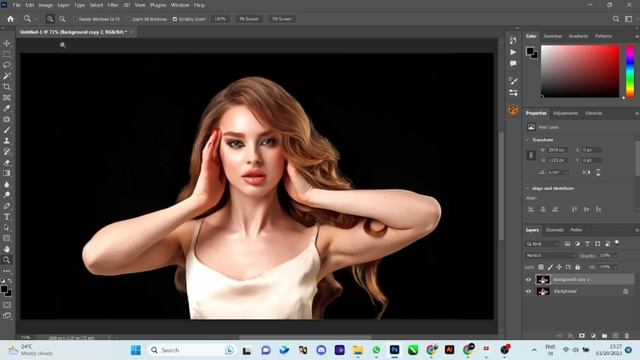This screenshot has width=640, height=360.
Task: Click foreground color swatch in toolbox
Action: pyautogui.click(x=4, y=289)
